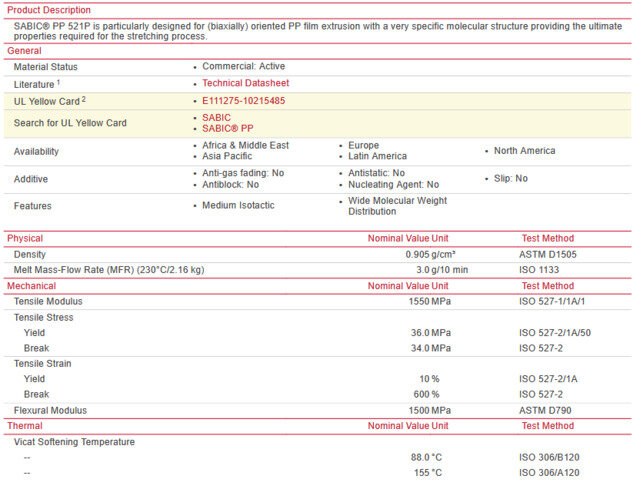The height and width of the screenshot is (480, 640).
Task: Select the Flexural Modulus label
Action: (x=50, y=411)
